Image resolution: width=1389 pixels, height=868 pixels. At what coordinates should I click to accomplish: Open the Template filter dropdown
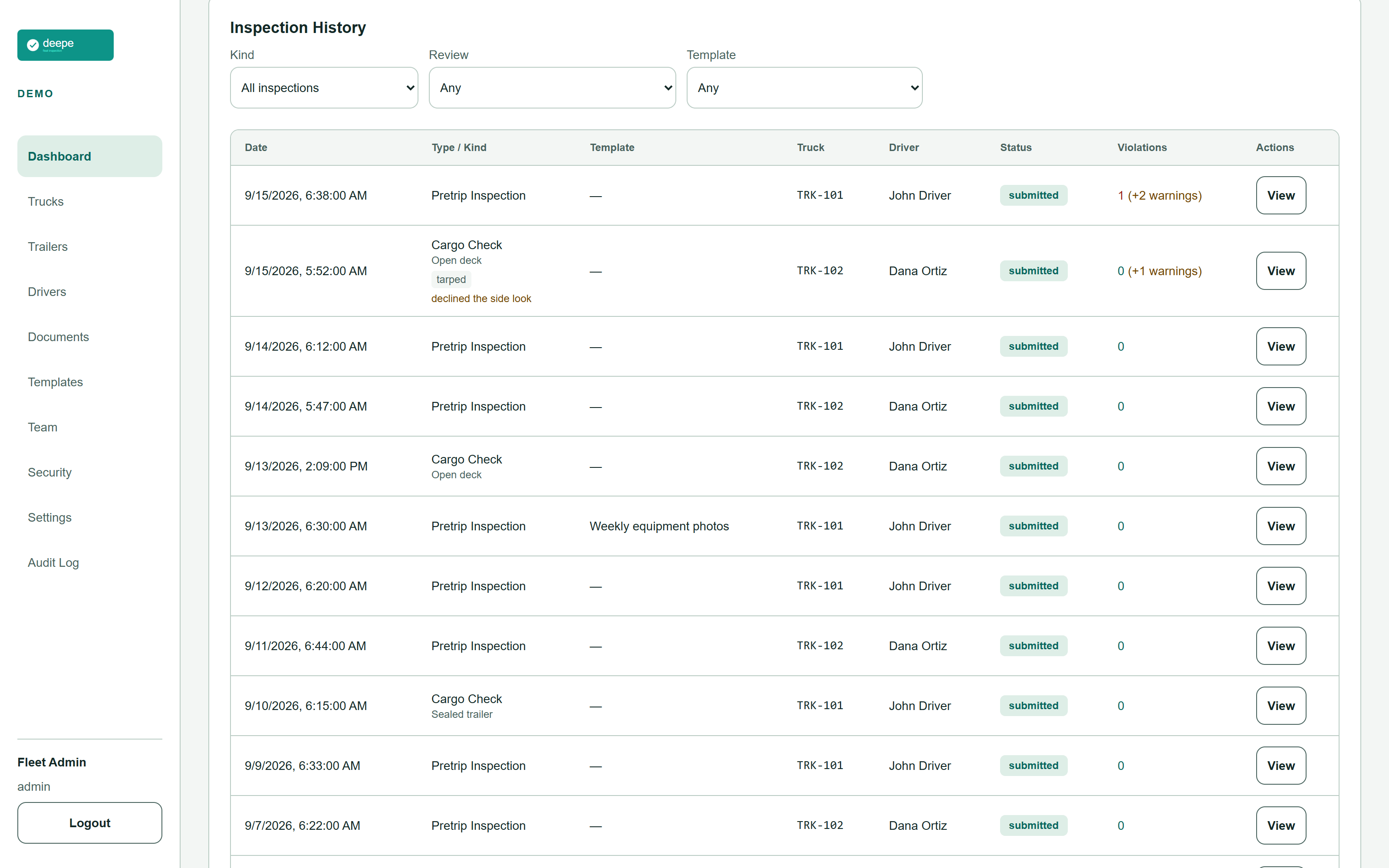pos(804,88)
